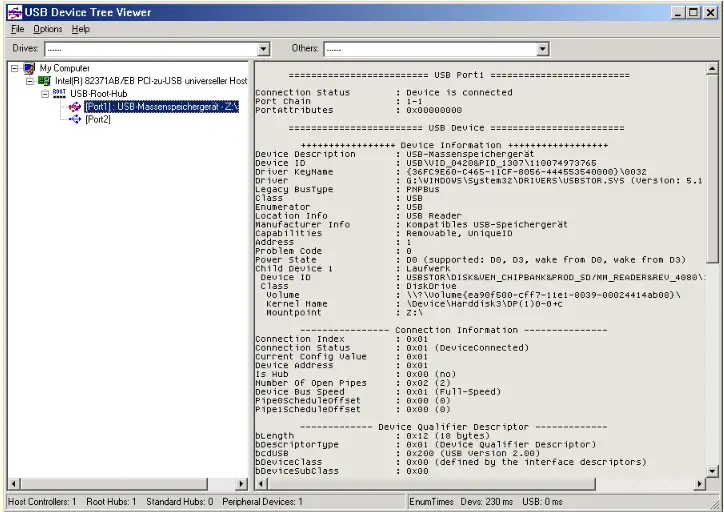
Task: Click the 'bcdUSB' USB Version 2.00 line
Action: click(x=398, y=453)
